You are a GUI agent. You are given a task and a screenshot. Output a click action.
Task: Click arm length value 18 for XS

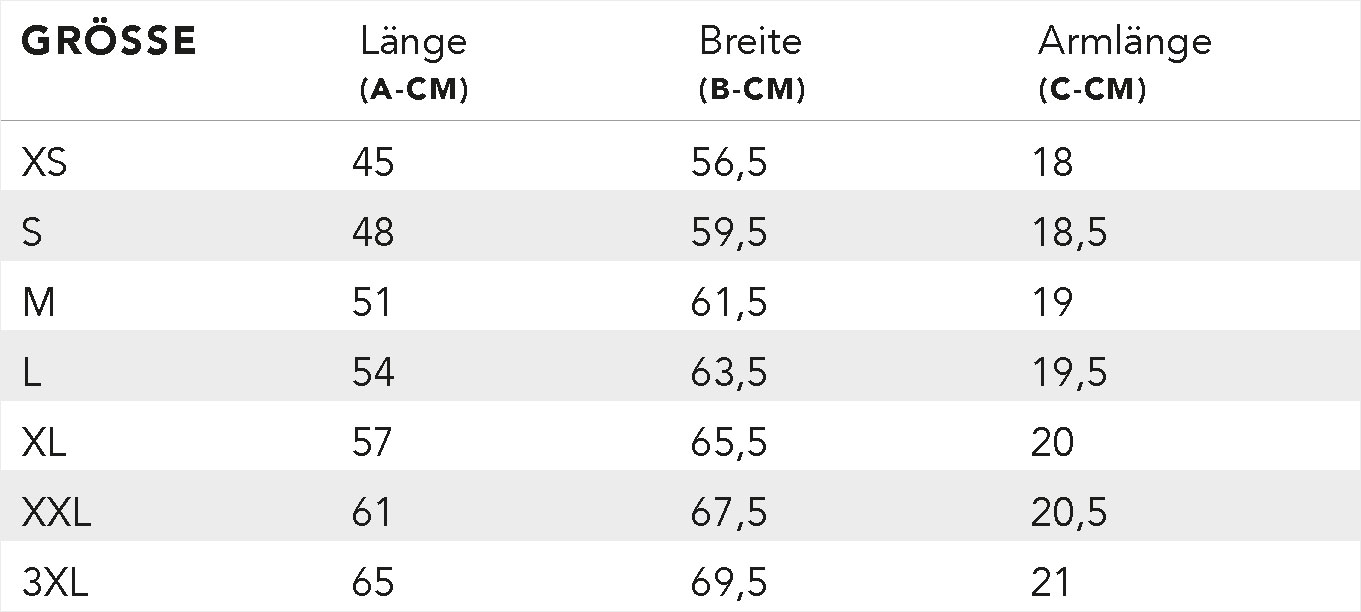point(1052,162)
